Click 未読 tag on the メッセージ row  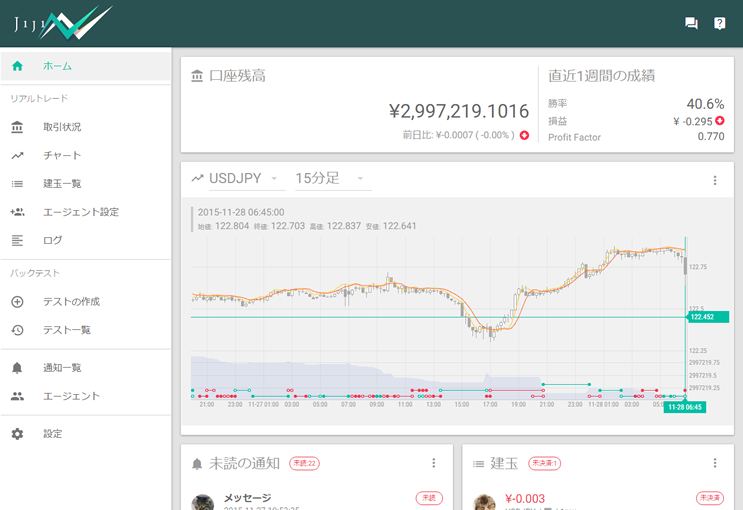coord(429,498)
